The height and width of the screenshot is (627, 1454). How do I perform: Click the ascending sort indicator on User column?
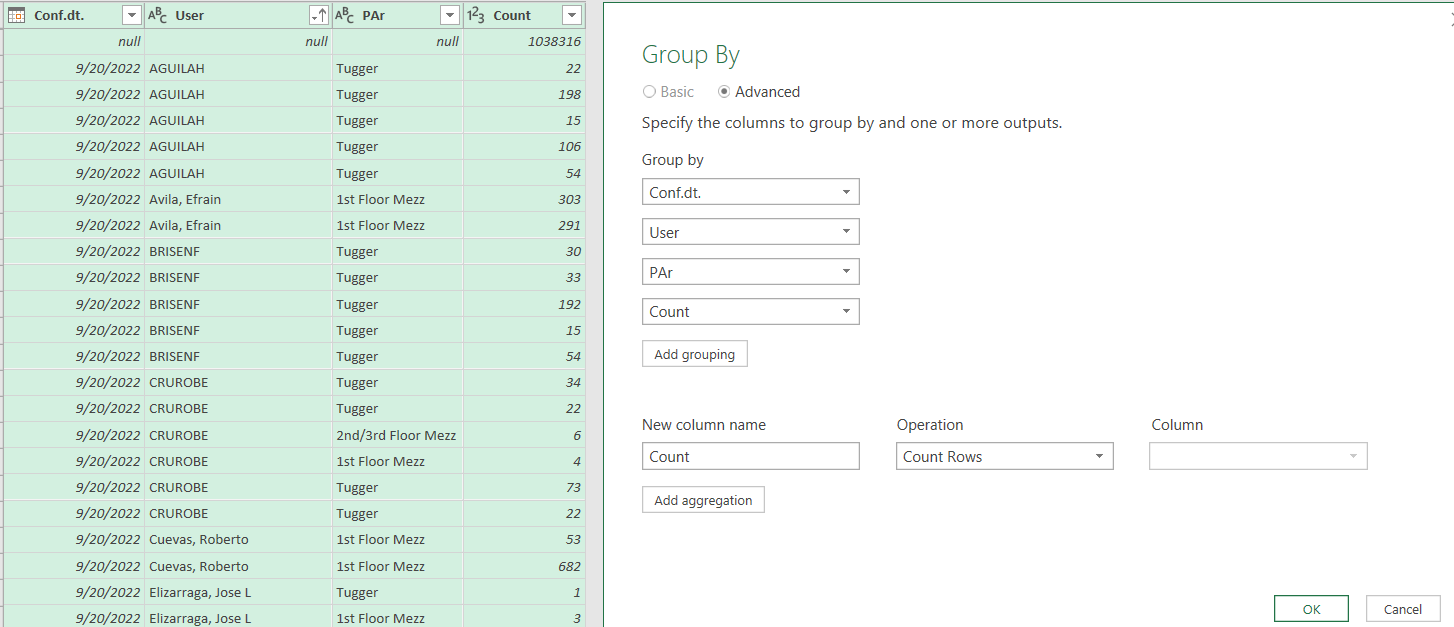click(321, 15)
